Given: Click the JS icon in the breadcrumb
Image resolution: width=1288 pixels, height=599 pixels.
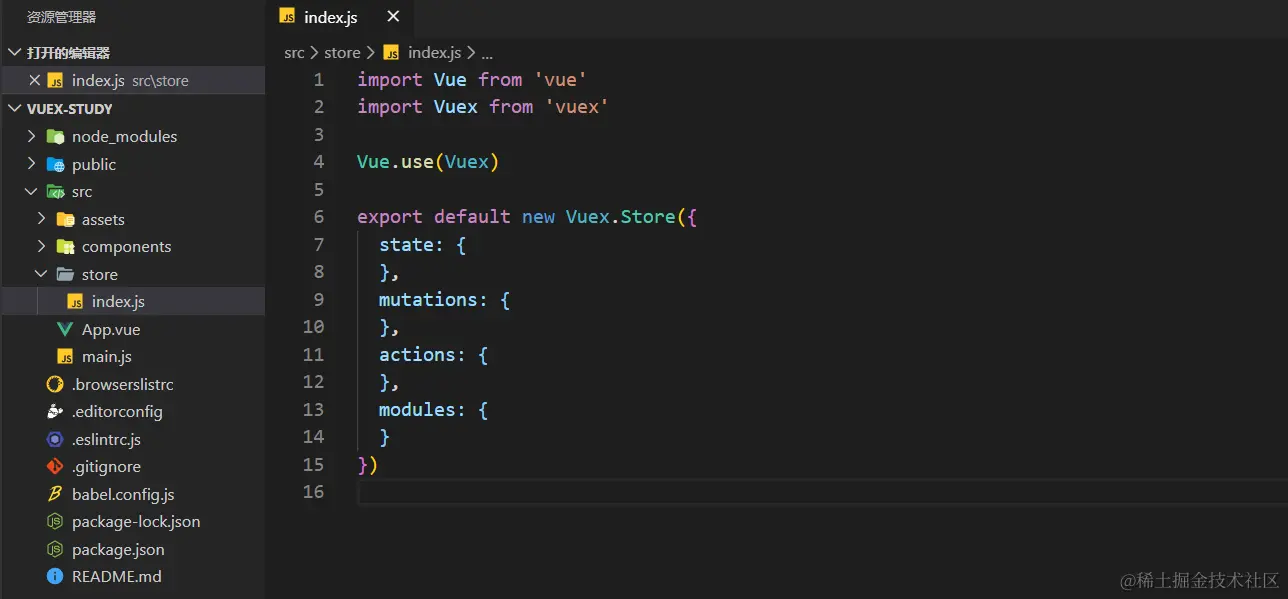Looking at the screenshot, I should (x=391, y=52).
